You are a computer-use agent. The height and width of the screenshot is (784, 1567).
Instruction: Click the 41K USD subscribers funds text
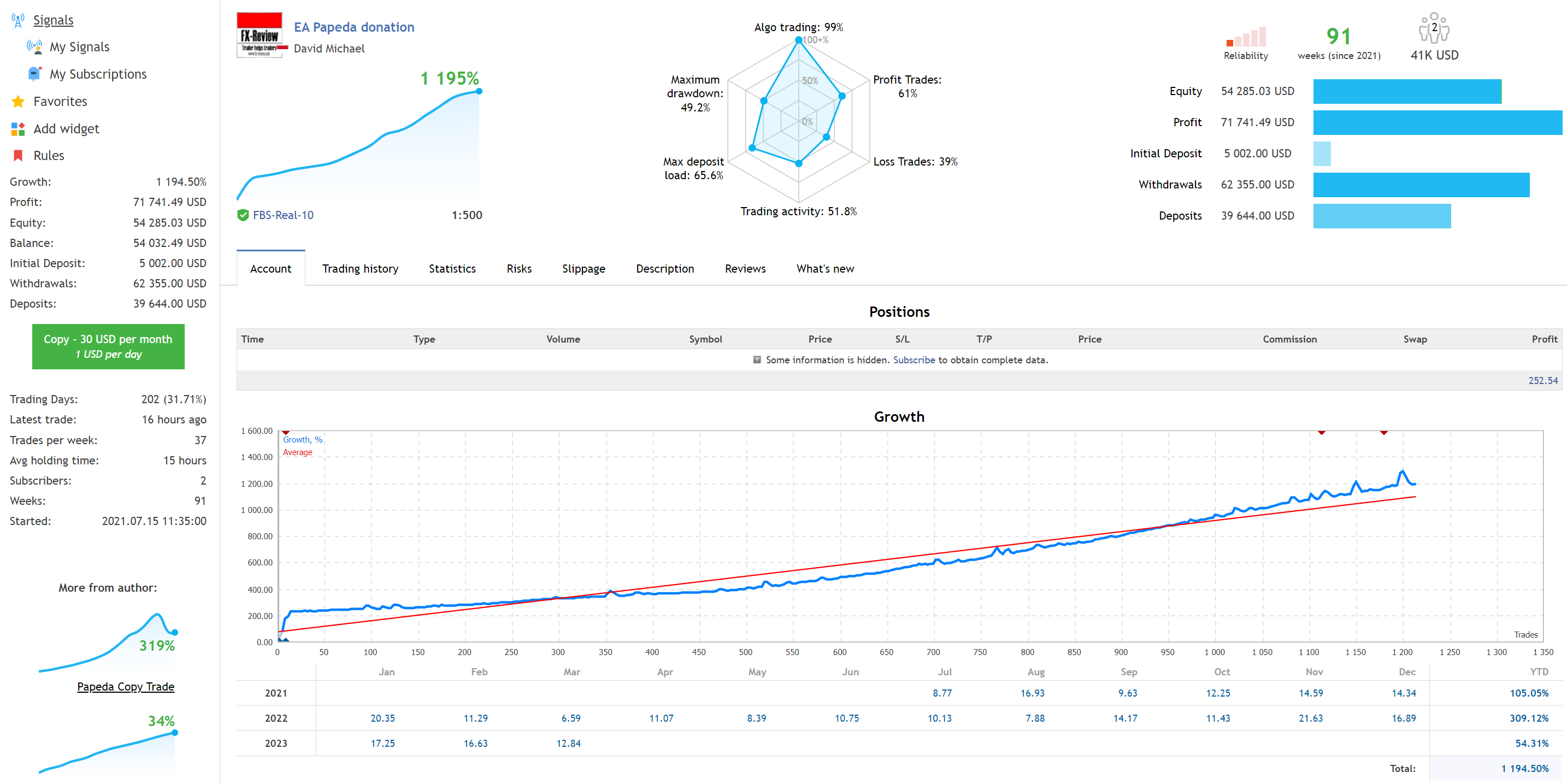(x=1434, y=55)
